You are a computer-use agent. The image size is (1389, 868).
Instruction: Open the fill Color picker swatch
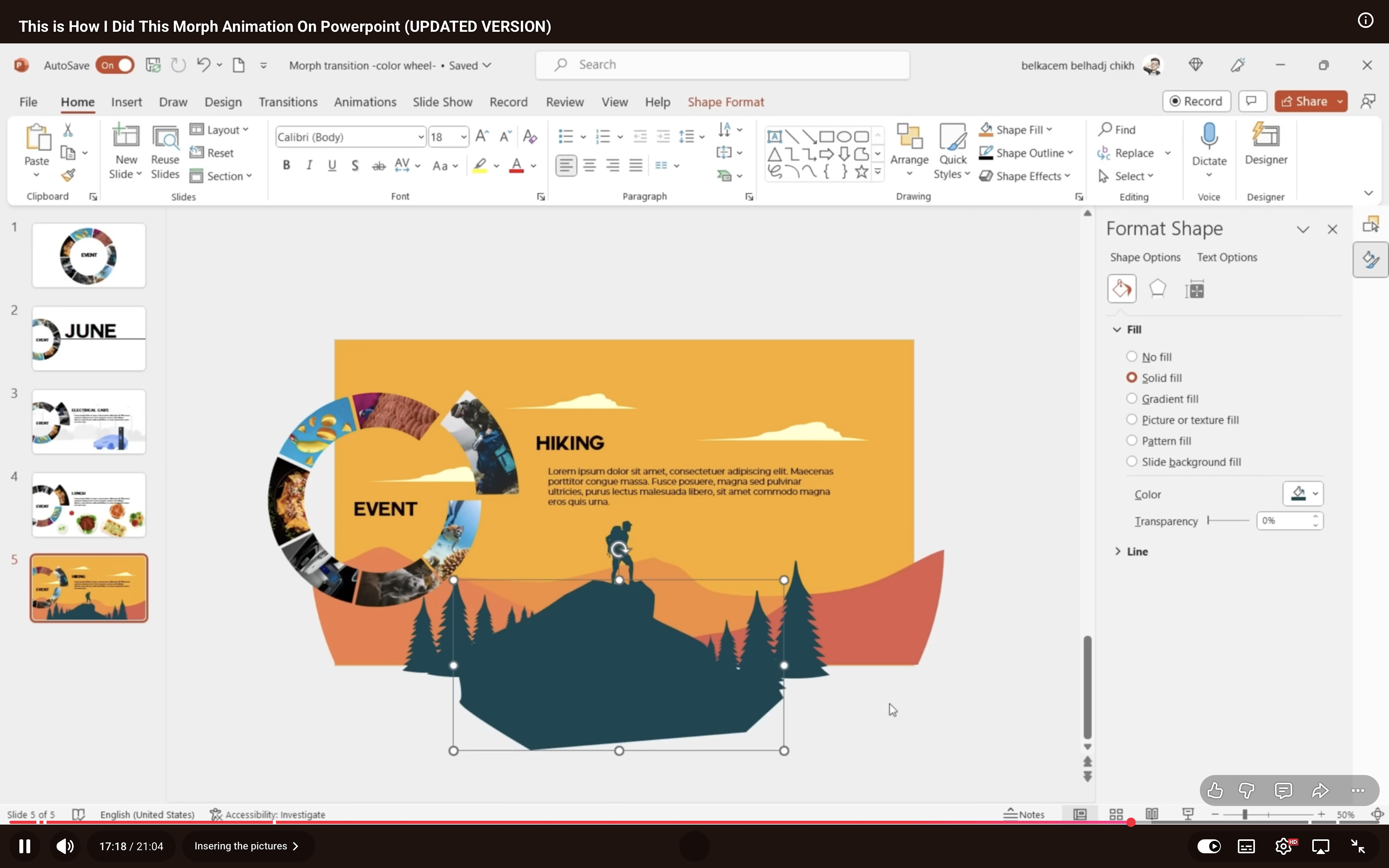pyautogui.click(x=1303, y=494)
